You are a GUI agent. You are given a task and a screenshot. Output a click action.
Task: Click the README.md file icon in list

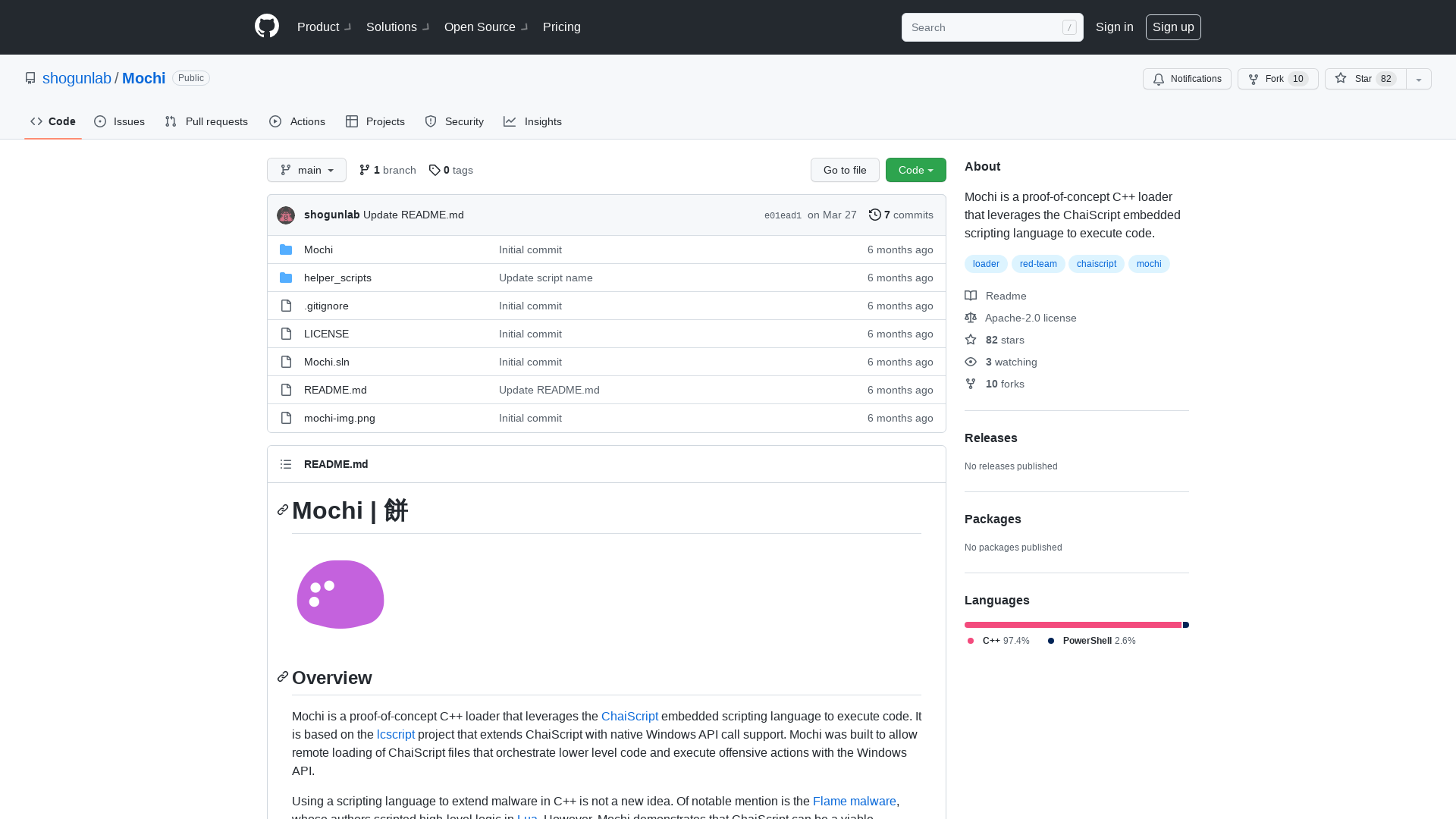pyautogui.click(x=286, y=390)
